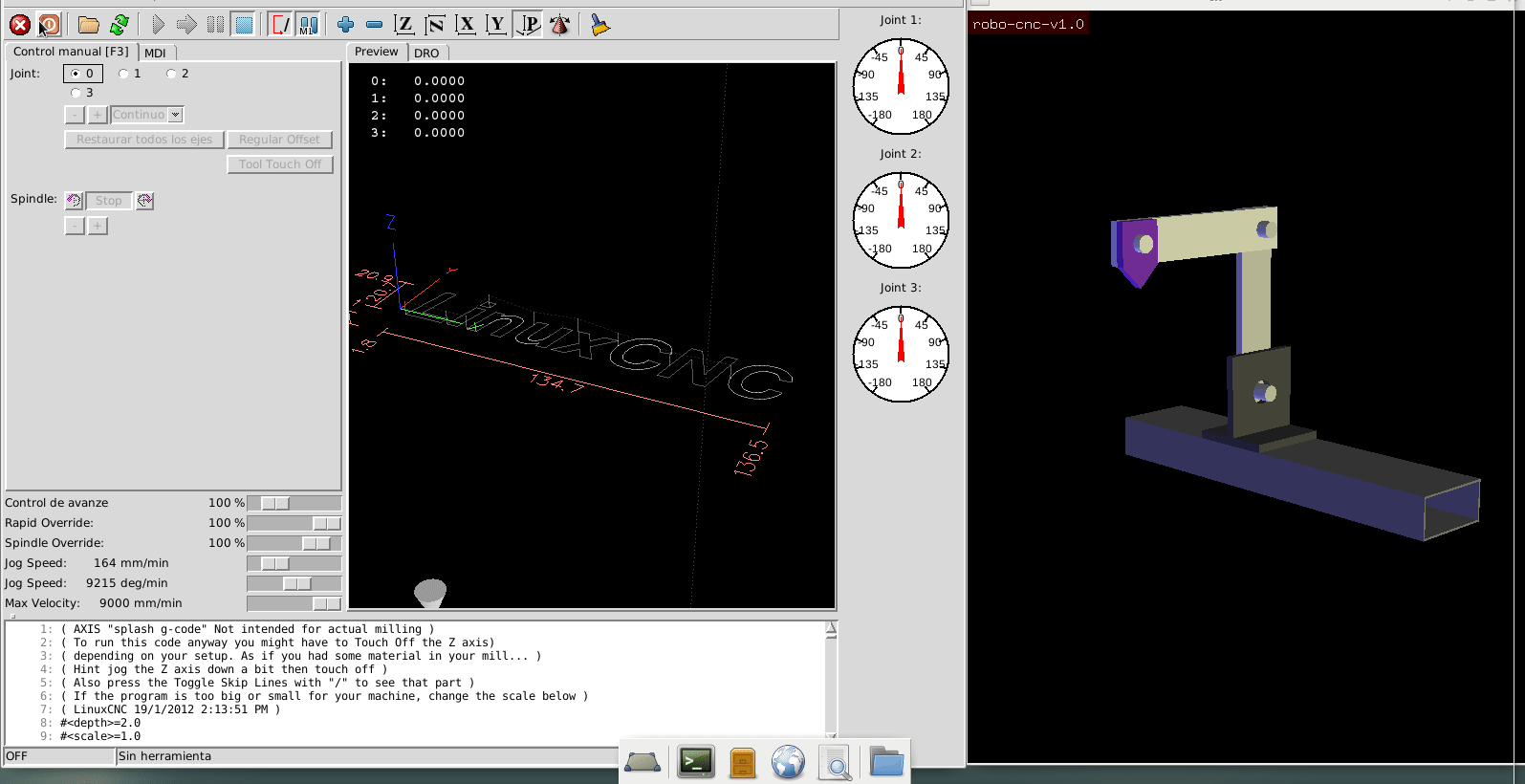Launch the web browser globe icon

(x=789, y=762)
